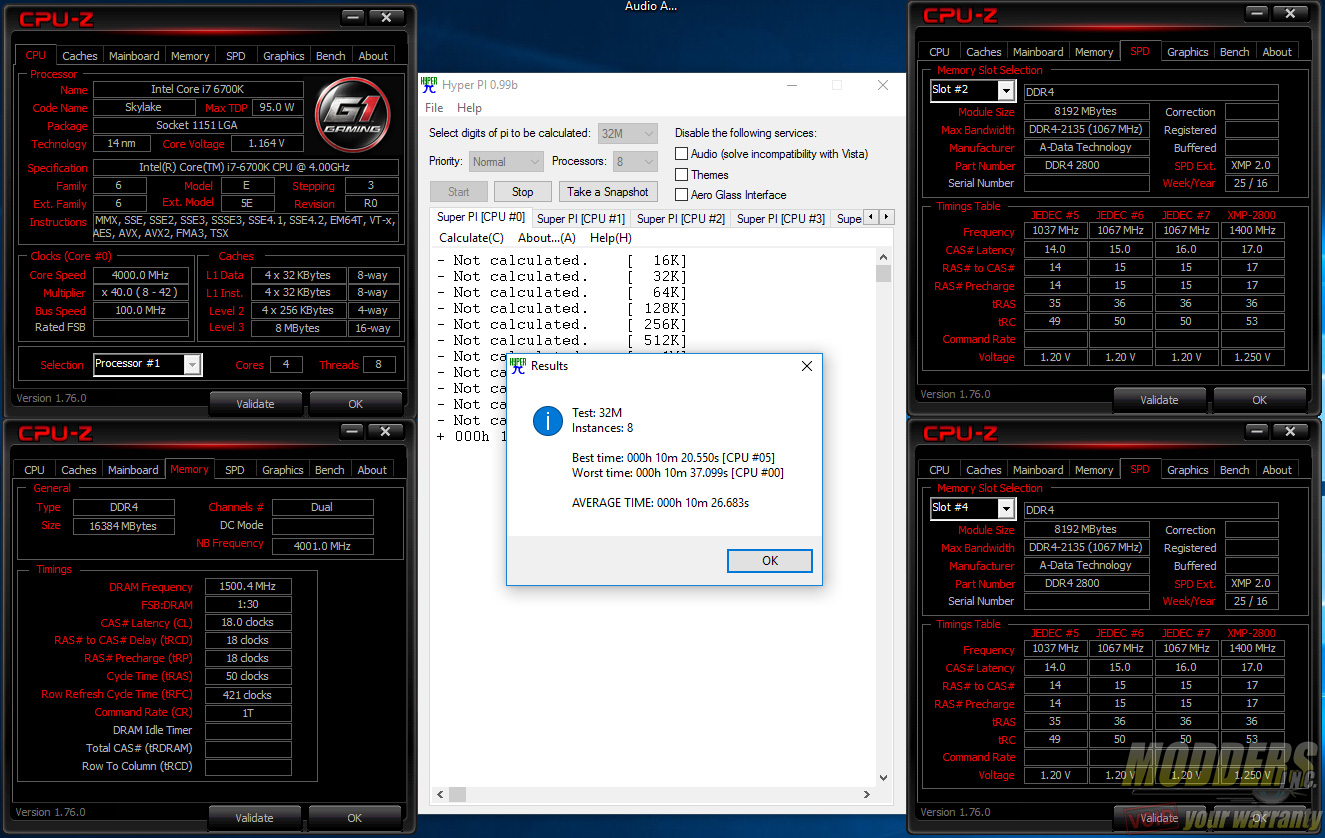Switch to Super PI [CPU #1] tab
Screen dimensions: 1325x838
coord(580,218)
